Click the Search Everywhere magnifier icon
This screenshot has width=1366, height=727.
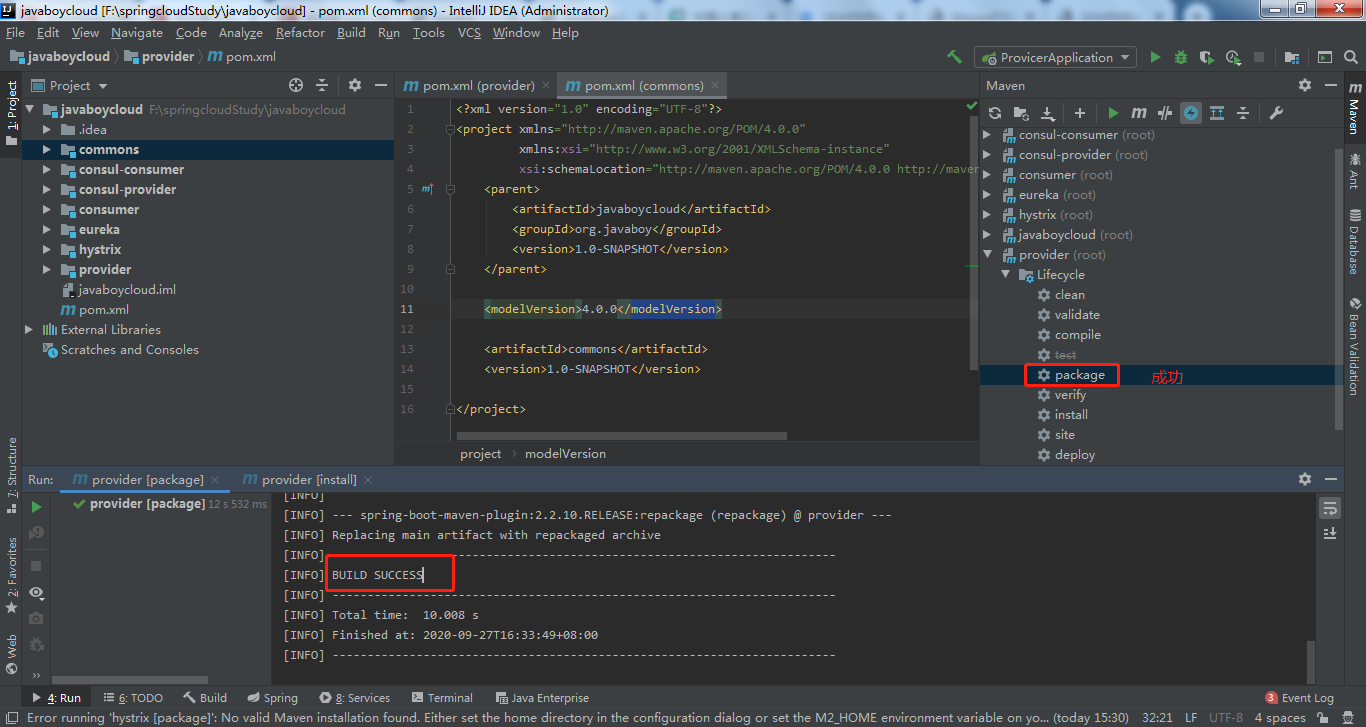[1351, 57]
